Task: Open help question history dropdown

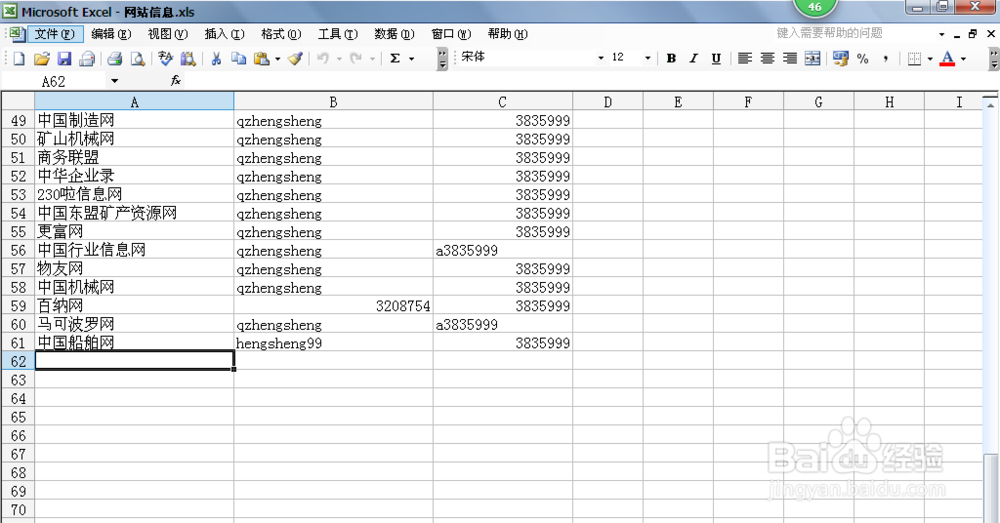Action: tap(941, 34)
